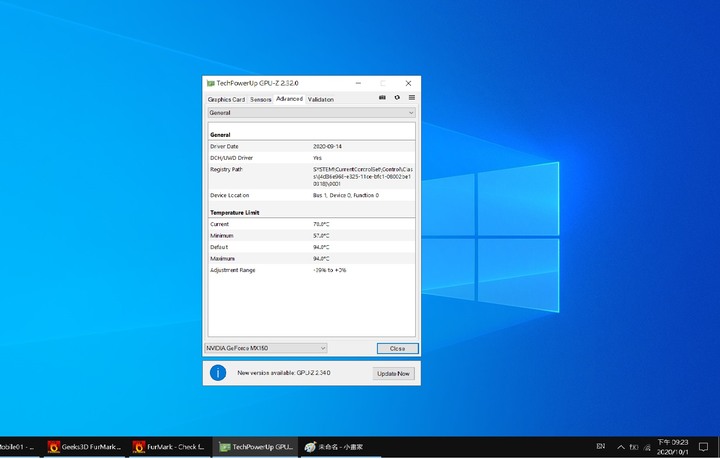Click the Maximum temperature limit label
720x459 pixels.
[x=222, y=259]
